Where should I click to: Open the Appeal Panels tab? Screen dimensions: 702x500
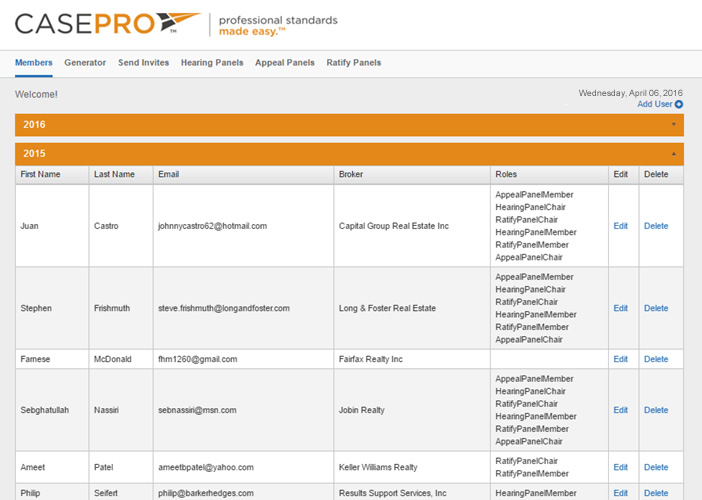point(285,63)
